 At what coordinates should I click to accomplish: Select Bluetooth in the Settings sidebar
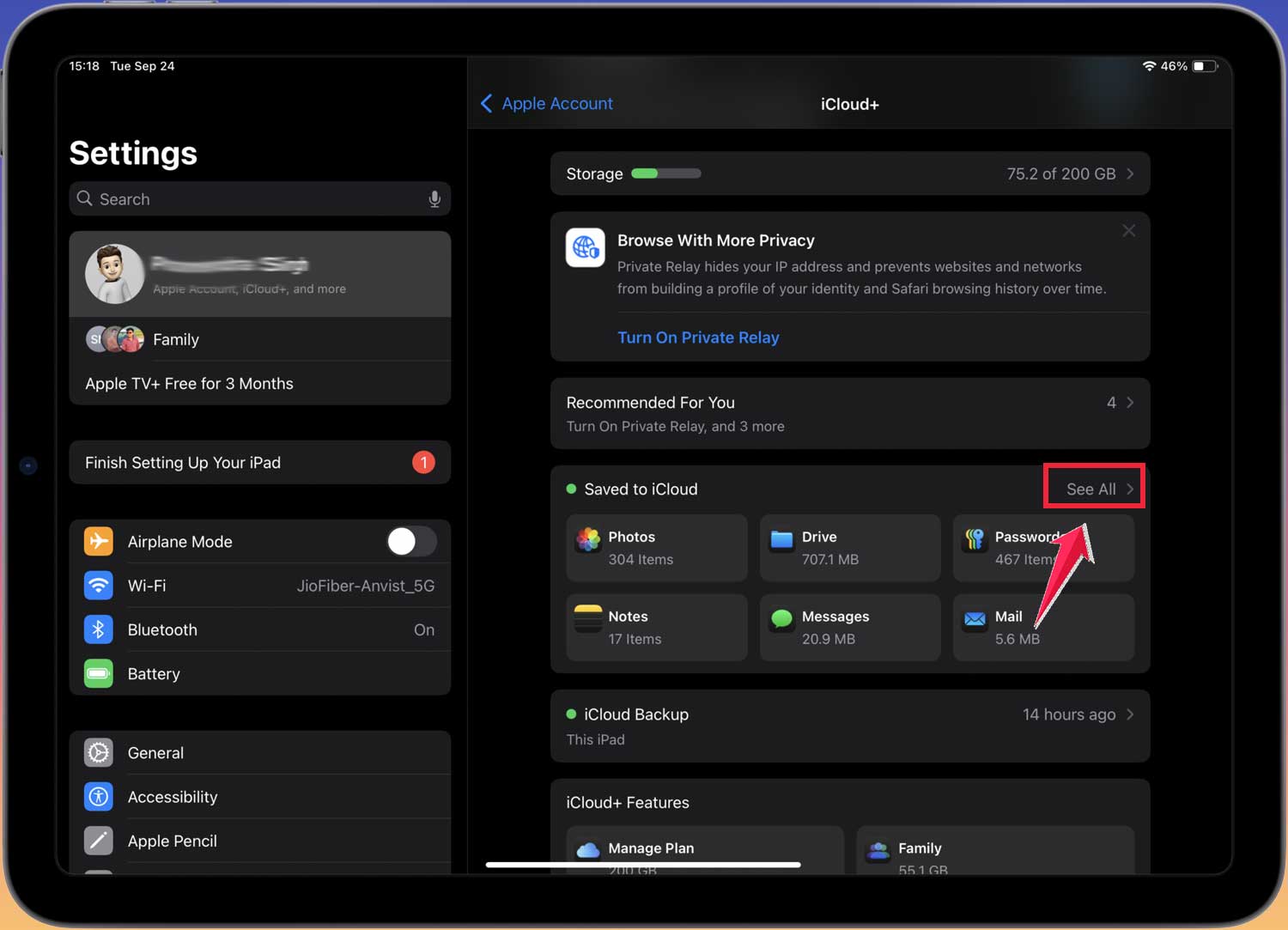point(162,630)
